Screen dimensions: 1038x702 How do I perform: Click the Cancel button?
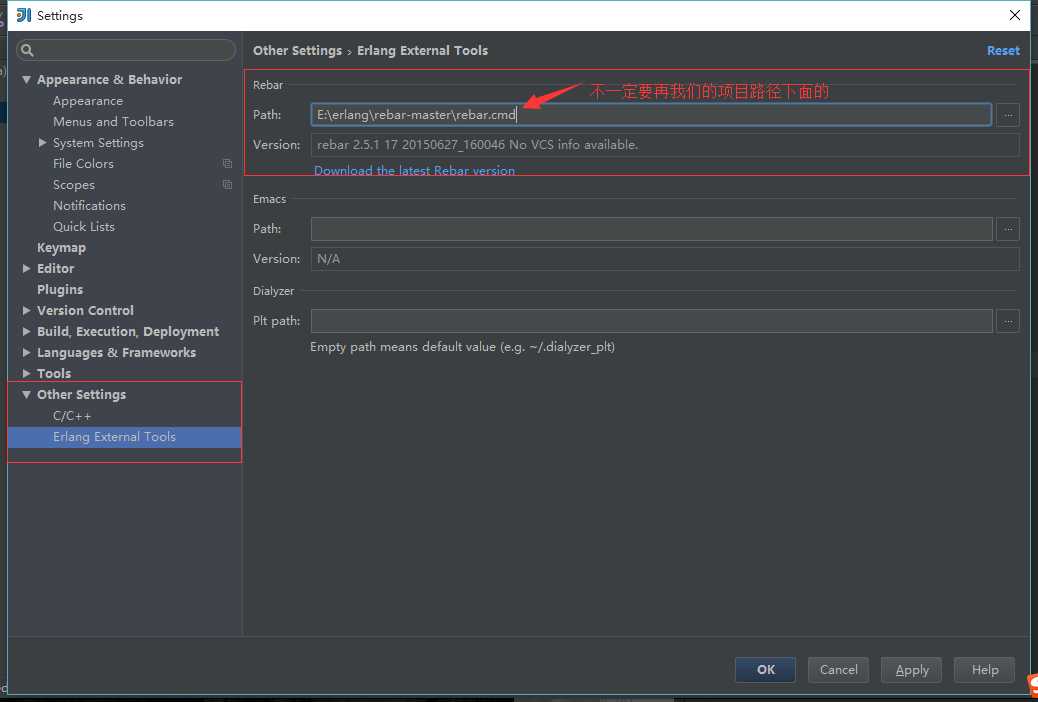[838, 670]
